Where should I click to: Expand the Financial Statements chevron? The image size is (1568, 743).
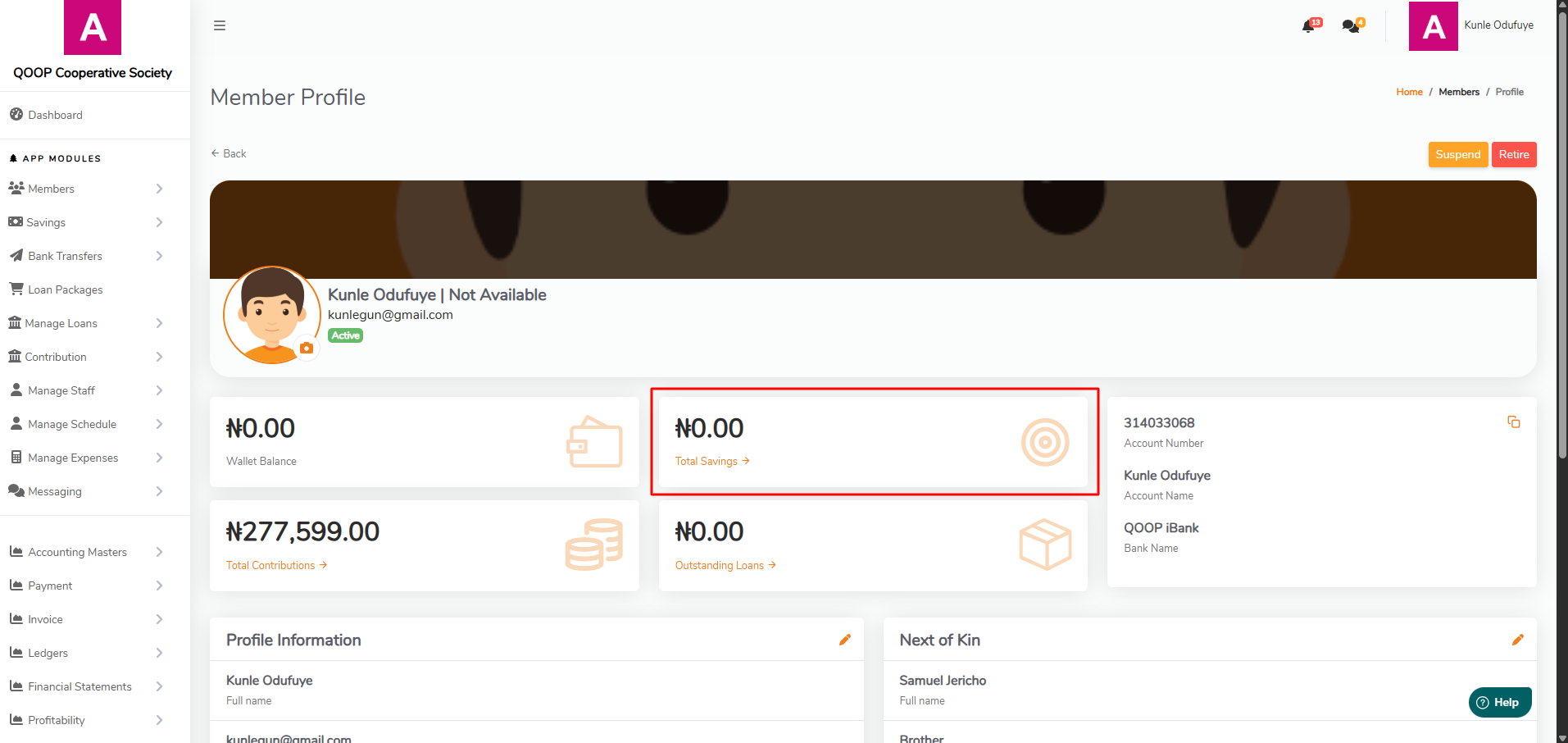[x=159, y=686]
